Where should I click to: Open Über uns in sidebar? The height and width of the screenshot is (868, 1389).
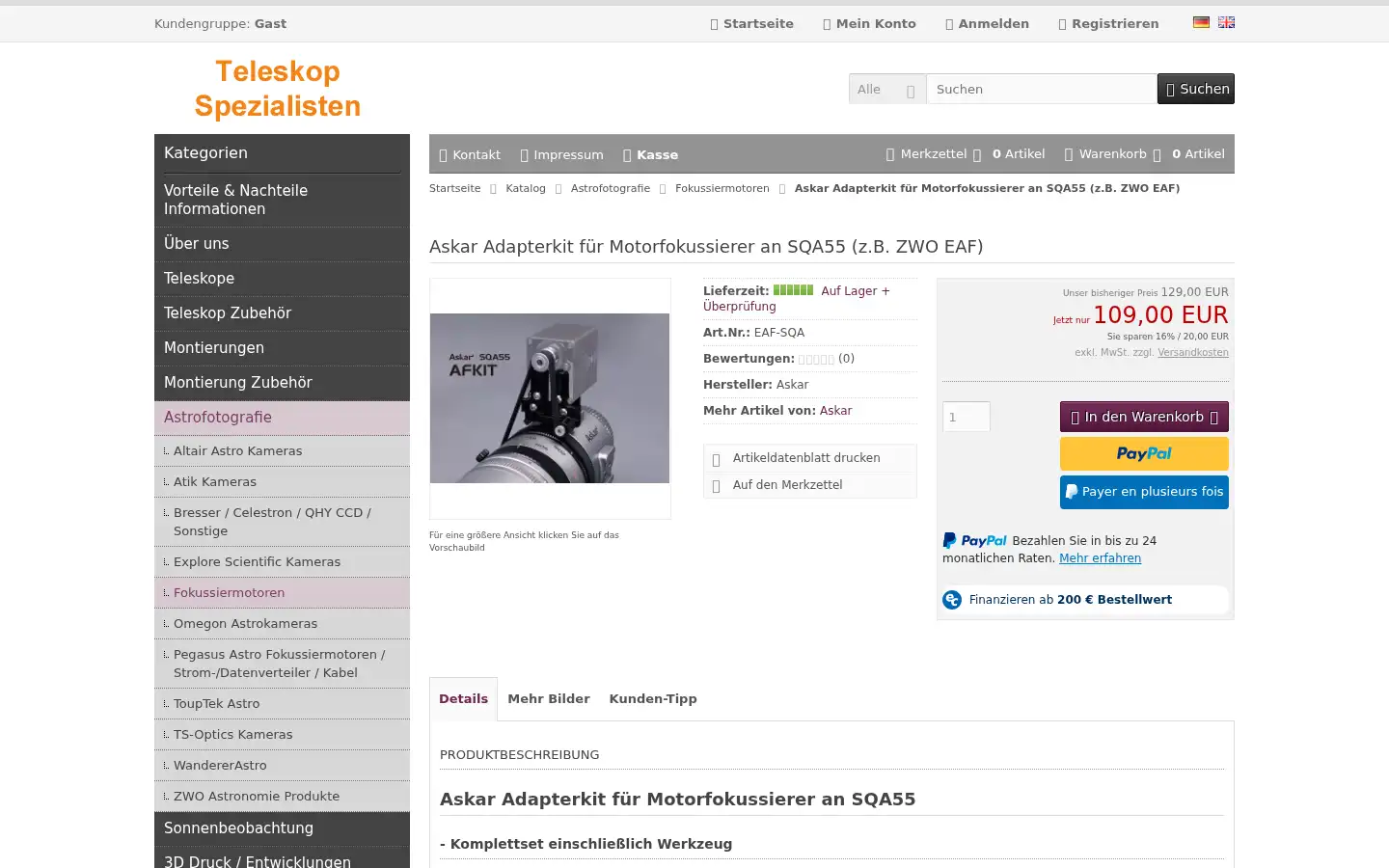click(282, 244)
